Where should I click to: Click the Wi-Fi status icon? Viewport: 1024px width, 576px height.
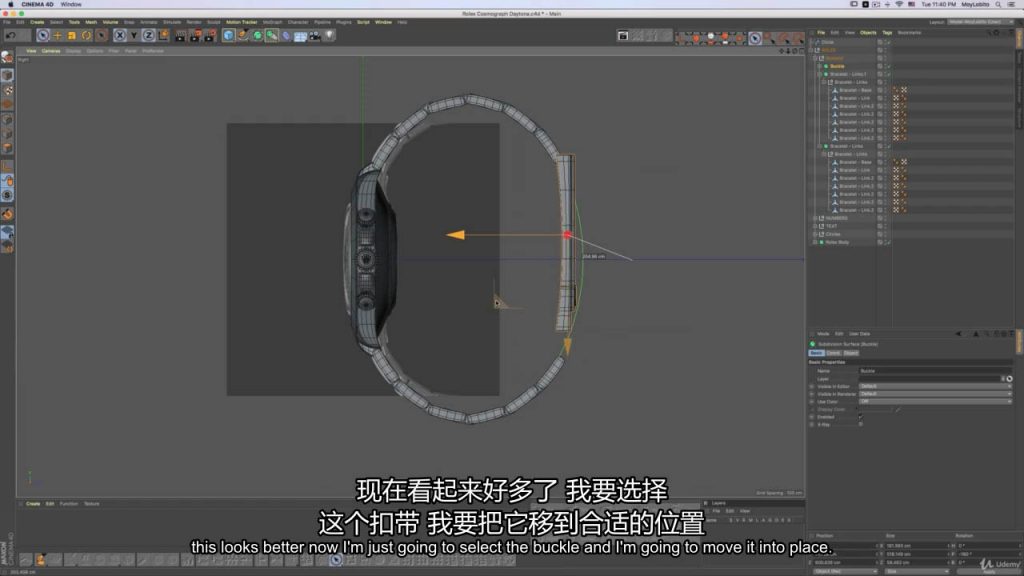coord(899,4)
